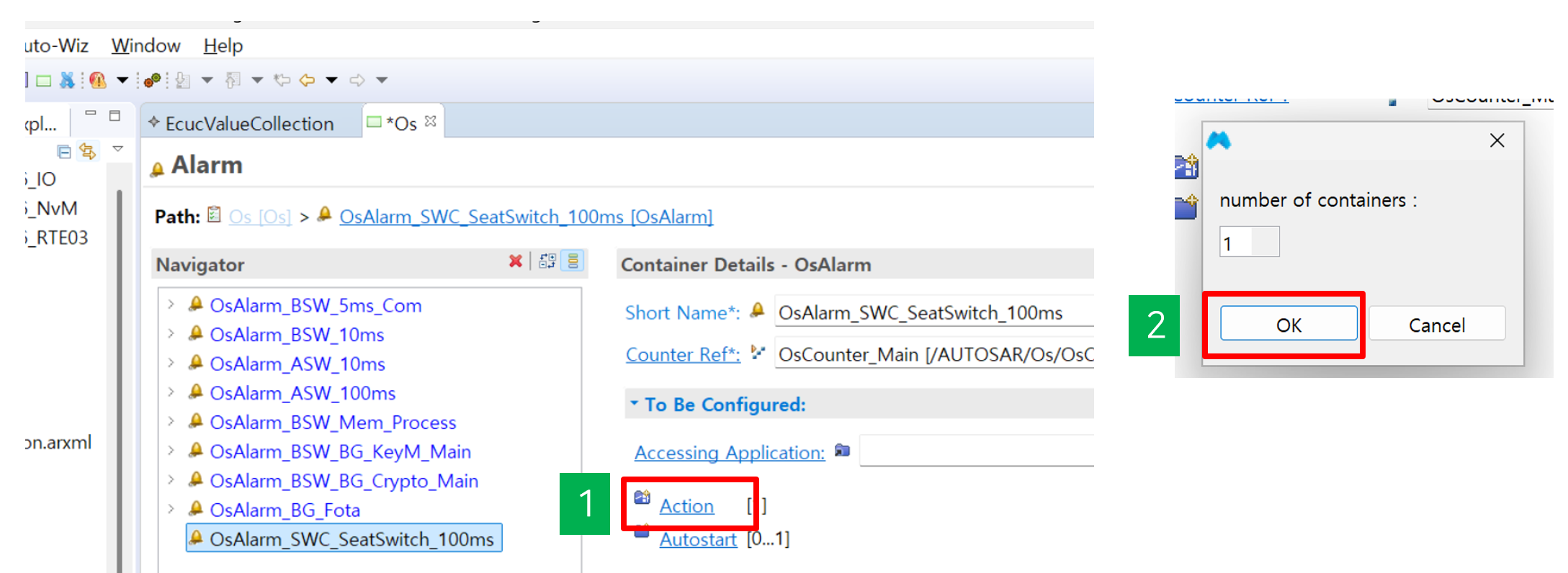Click the validation warning icon in toolbar
Viewport: 1568px width, 573px height.
coord(98,80)
